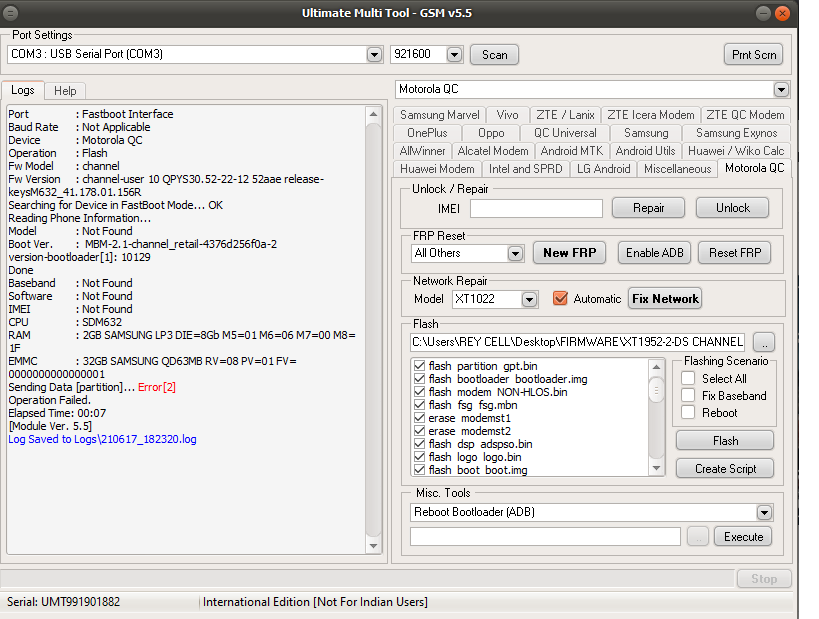Viewport: 819px width, 619px height.
Task: Open the ZTE Icera Modem tab
Action: click(x=650, y=115)
